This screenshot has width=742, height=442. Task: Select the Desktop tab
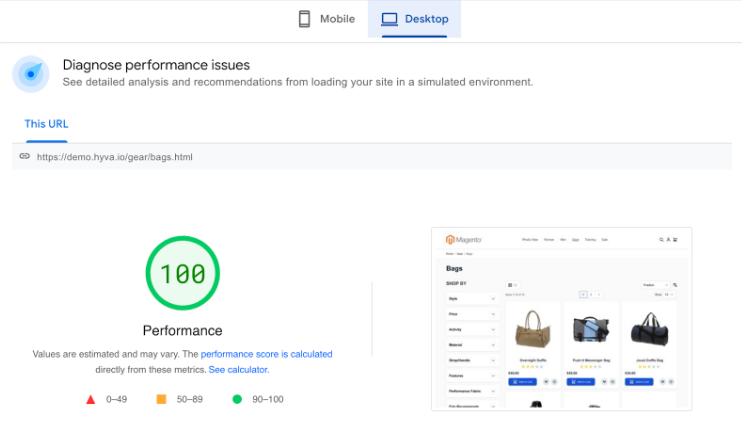tap(415, 19)
